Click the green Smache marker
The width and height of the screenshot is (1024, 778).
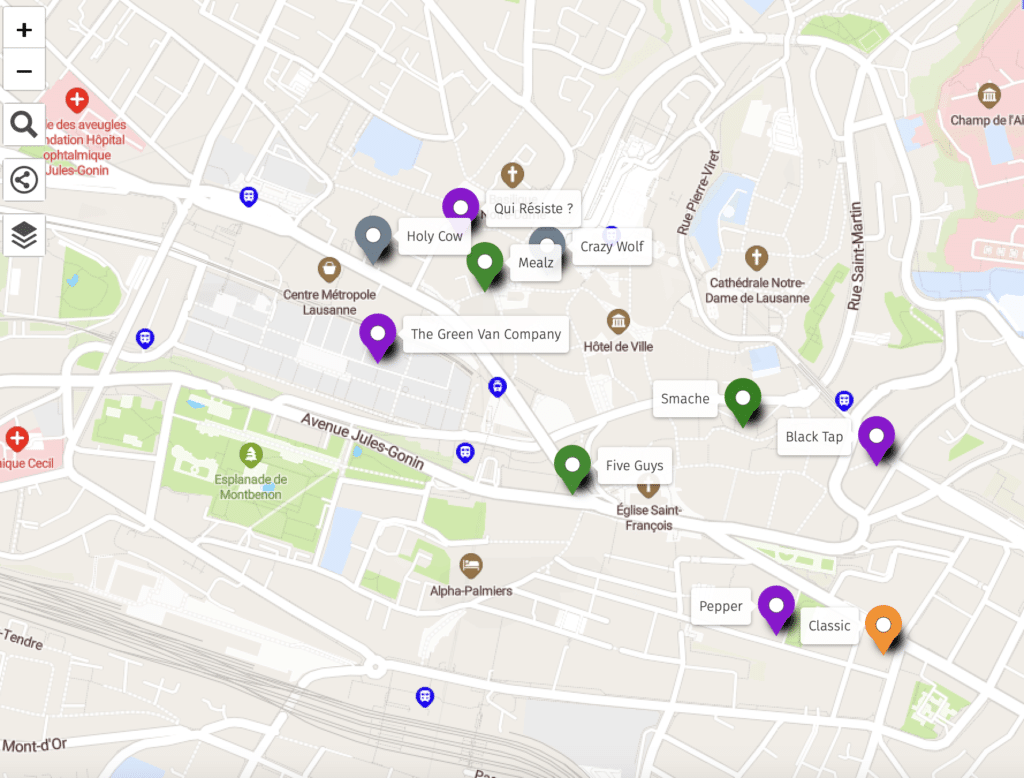coord(743,401)
